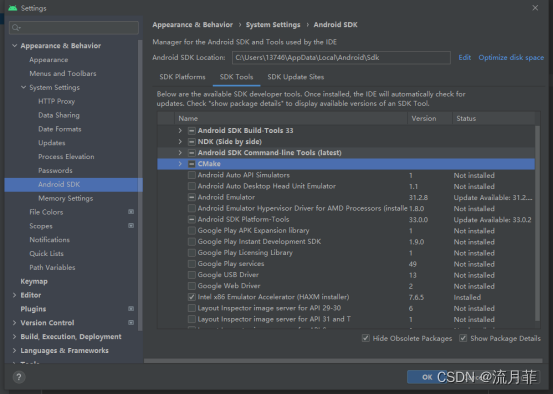553x394 pixels.
Task: Open Quick Lists settings
Action: pyautogui.click(x=46, y=254)
